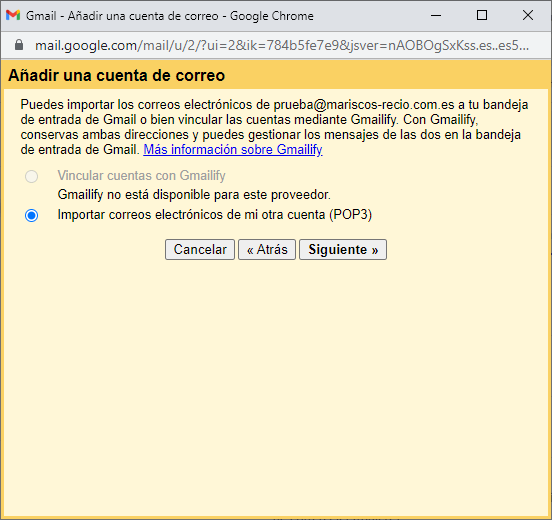Maximize the Gmail popup window
Screen dimensions: 552x520
(x=482, y=15)
